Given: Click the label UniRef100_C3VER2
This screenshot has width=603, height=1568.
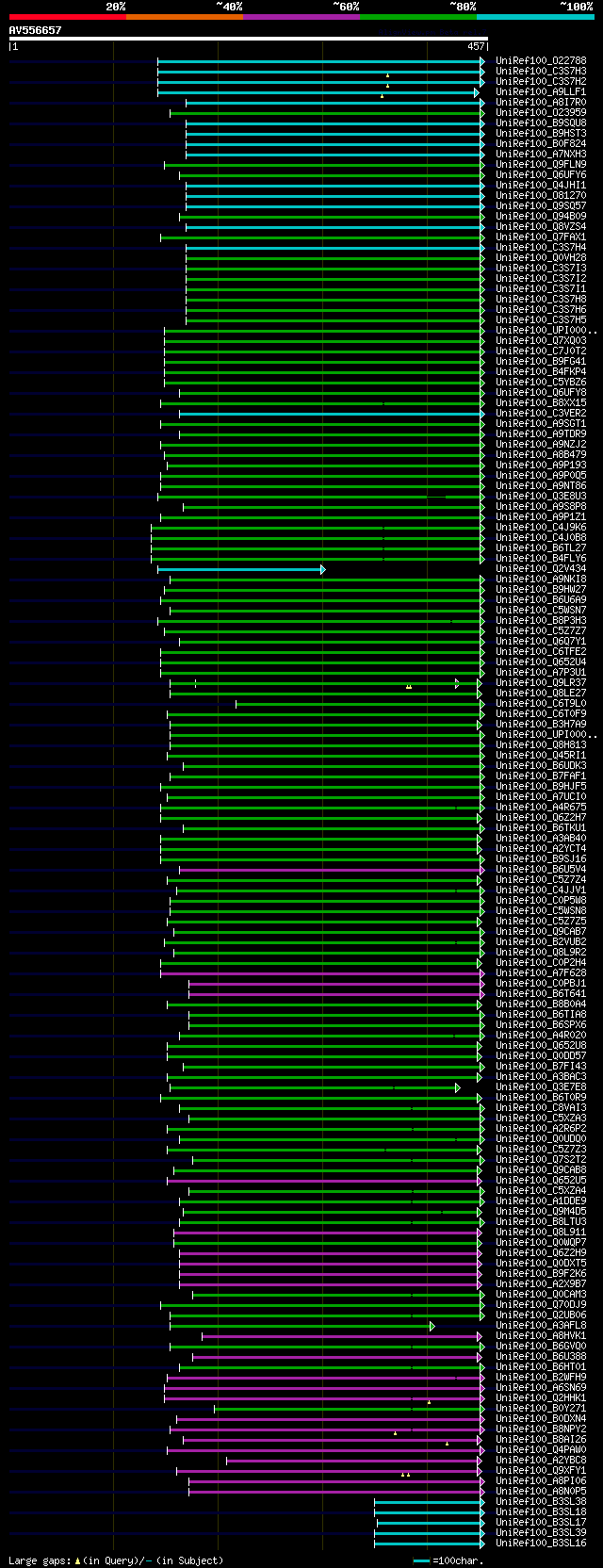Looking at the screenshot, I should tap(541, 414).
